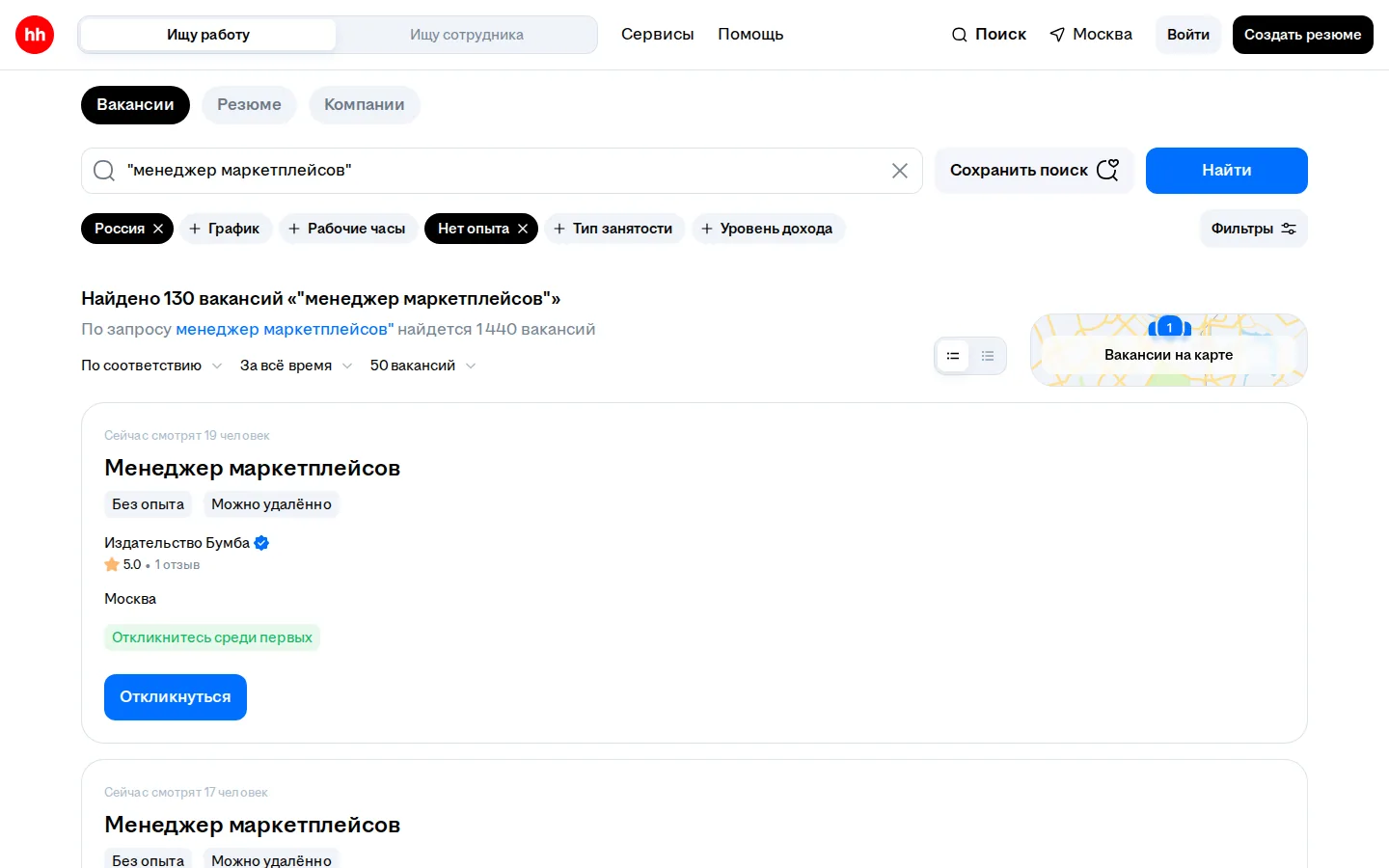Click the Можно удалённо tag on first vacancy
This screenshot has width=1389, height=868.
(x=271, y=504)
